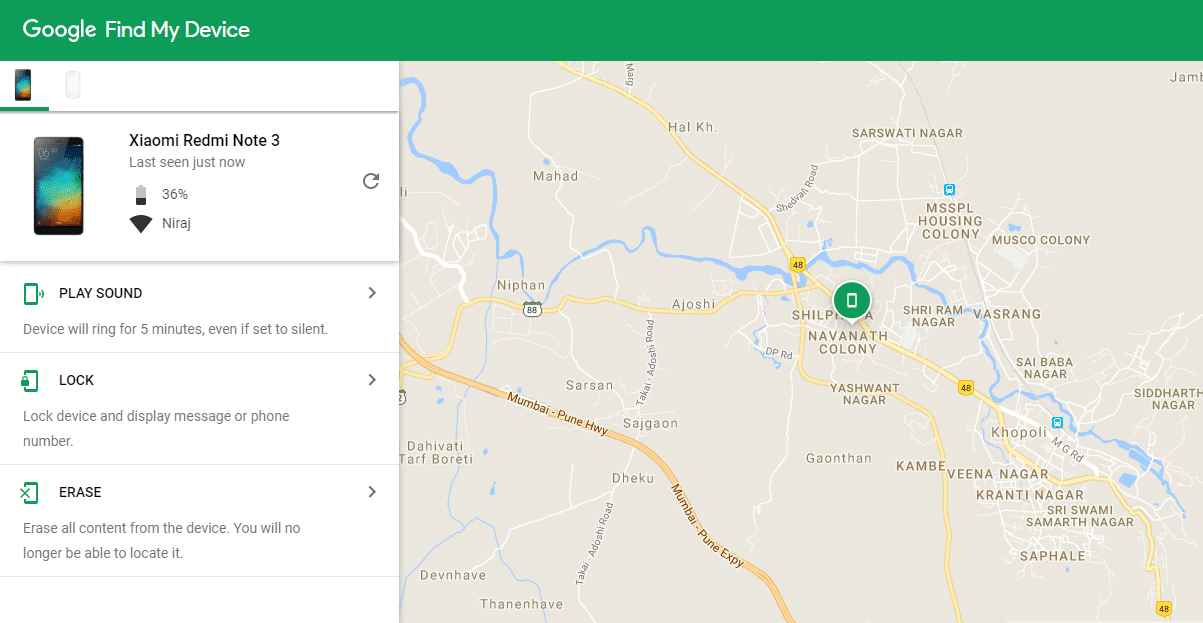The height and width of the screenshot is (623, 1203).
Task: Click the SAI BABA NAGAR label on the map
Action: point(1044,368)
